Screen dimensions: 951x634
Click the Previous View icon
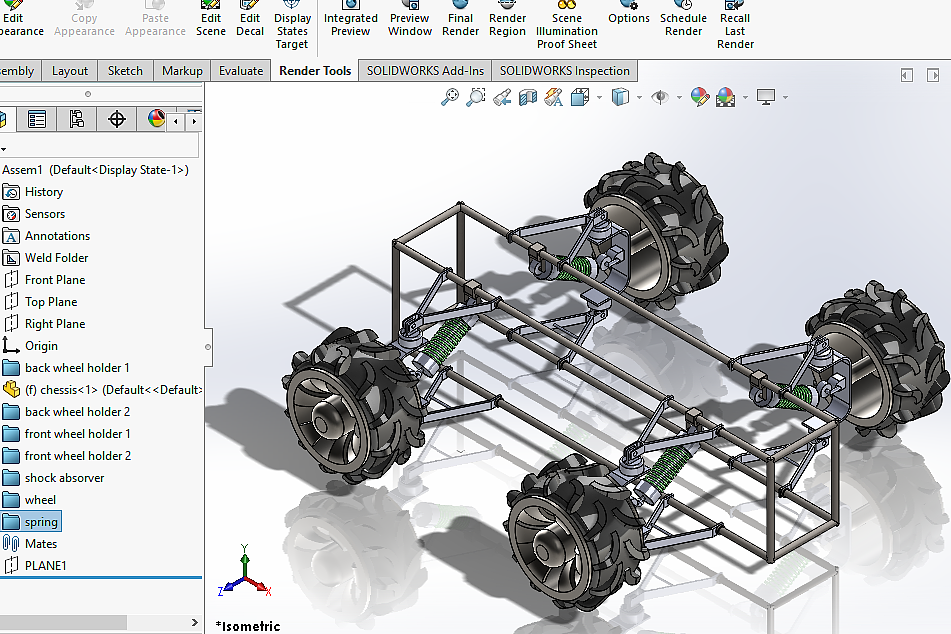click(x=502, y=97)
